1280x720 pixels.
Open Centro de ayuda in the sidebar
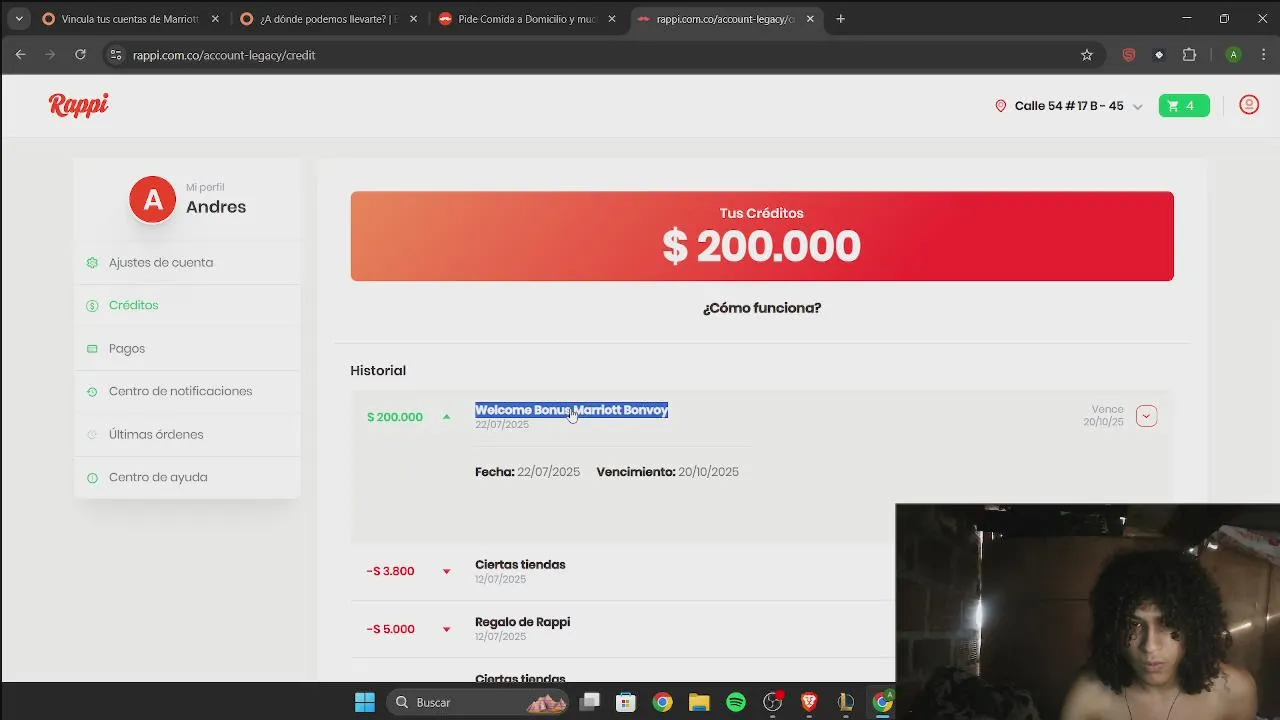[x=187, y=477]
